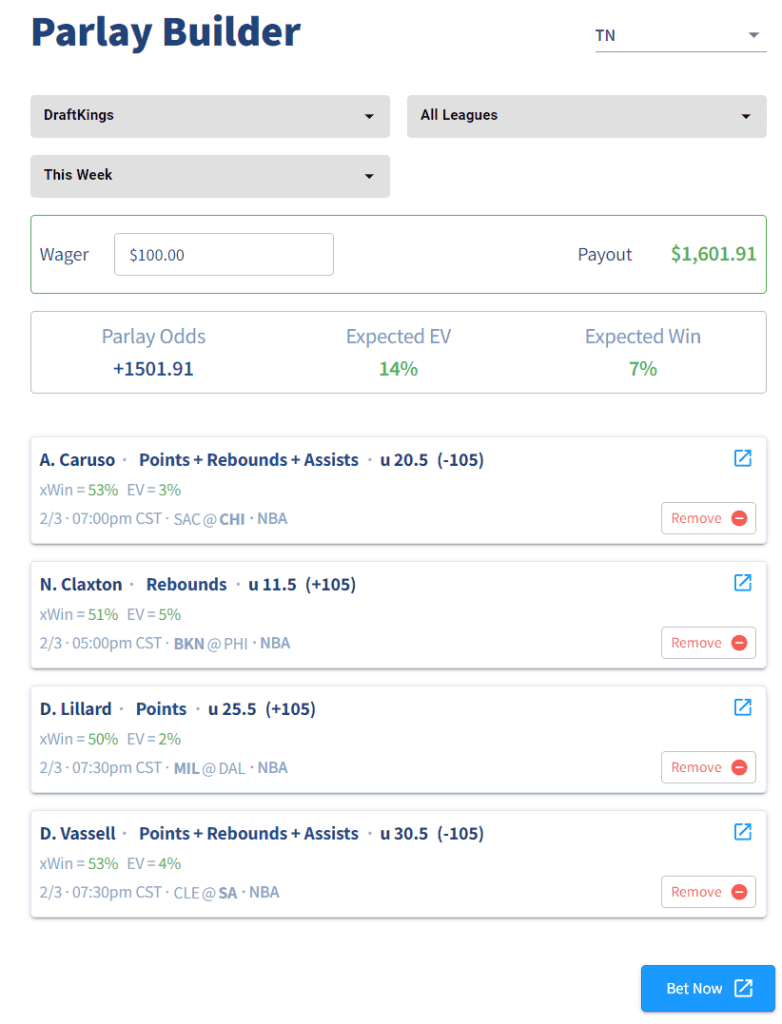Click into the Wager amount field
The height and width of the screenshot is (1024, 782).
point(223,255)
